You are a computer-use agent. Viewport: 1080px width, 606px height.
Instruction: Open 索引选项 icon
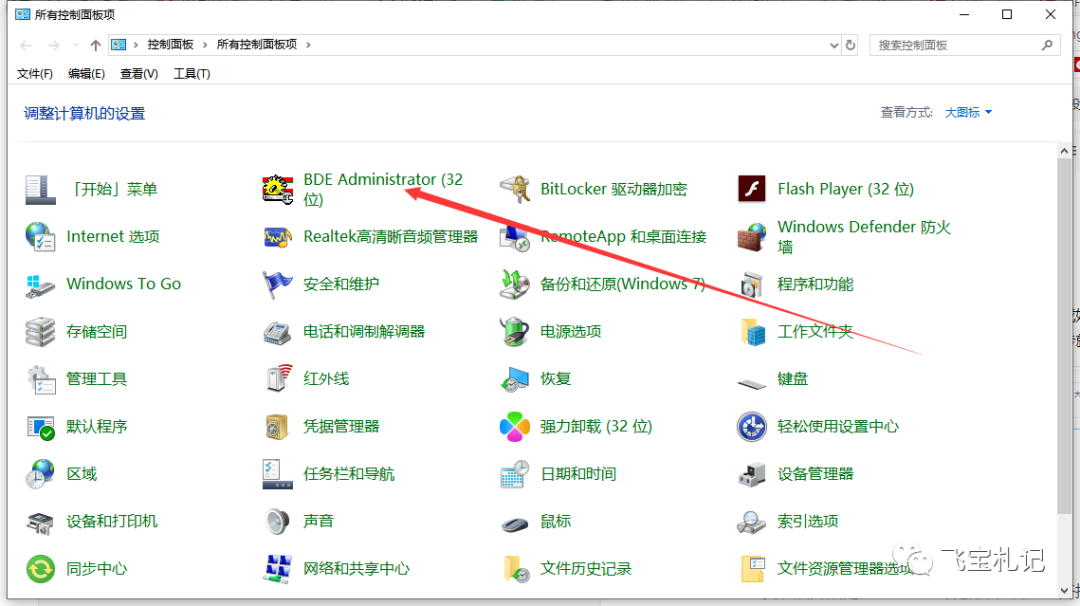[751, 522]
